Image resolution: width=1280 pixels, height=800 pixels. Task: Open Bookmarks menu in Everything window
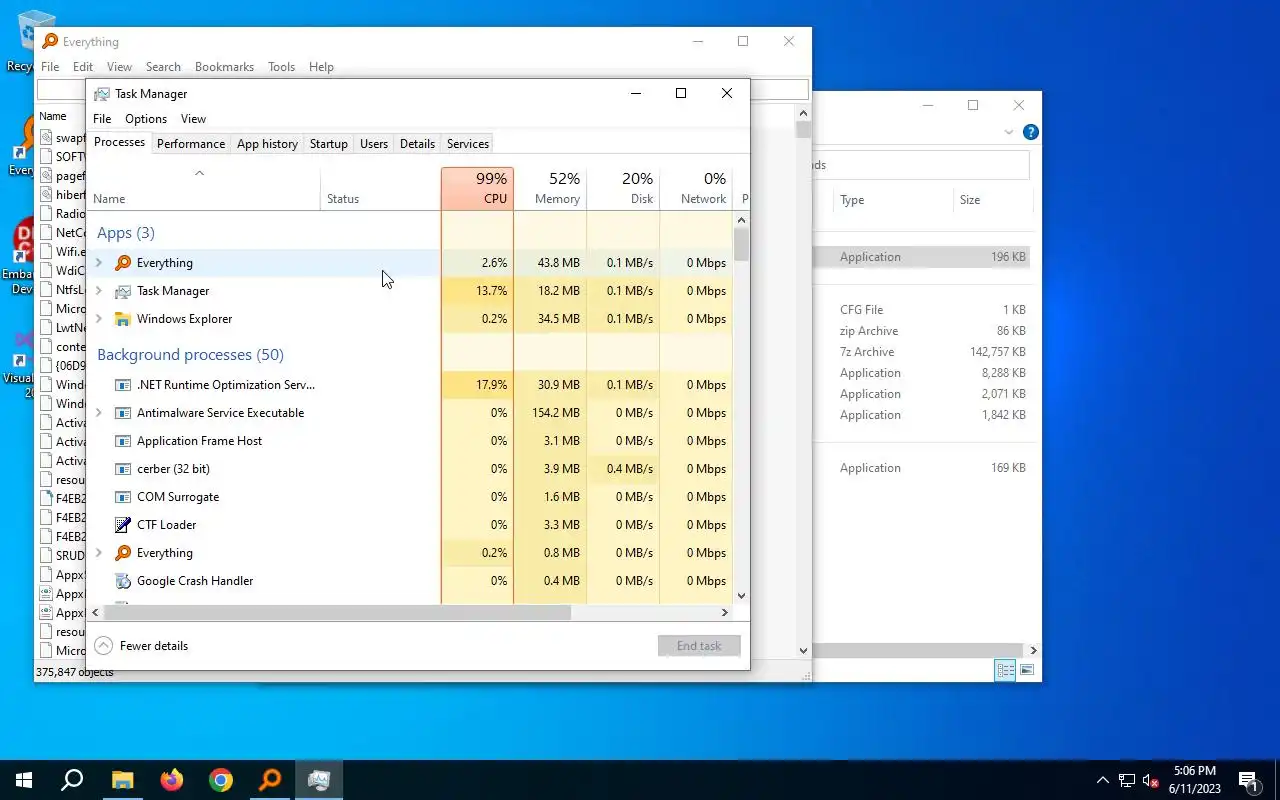point(224,67)
